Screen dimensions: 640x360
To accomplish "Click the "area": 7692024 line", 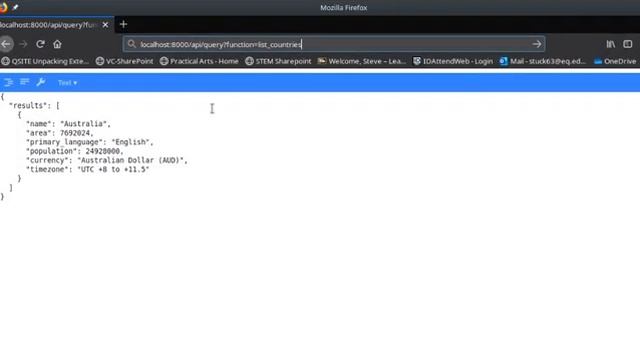I will click(x=60, y=133).
